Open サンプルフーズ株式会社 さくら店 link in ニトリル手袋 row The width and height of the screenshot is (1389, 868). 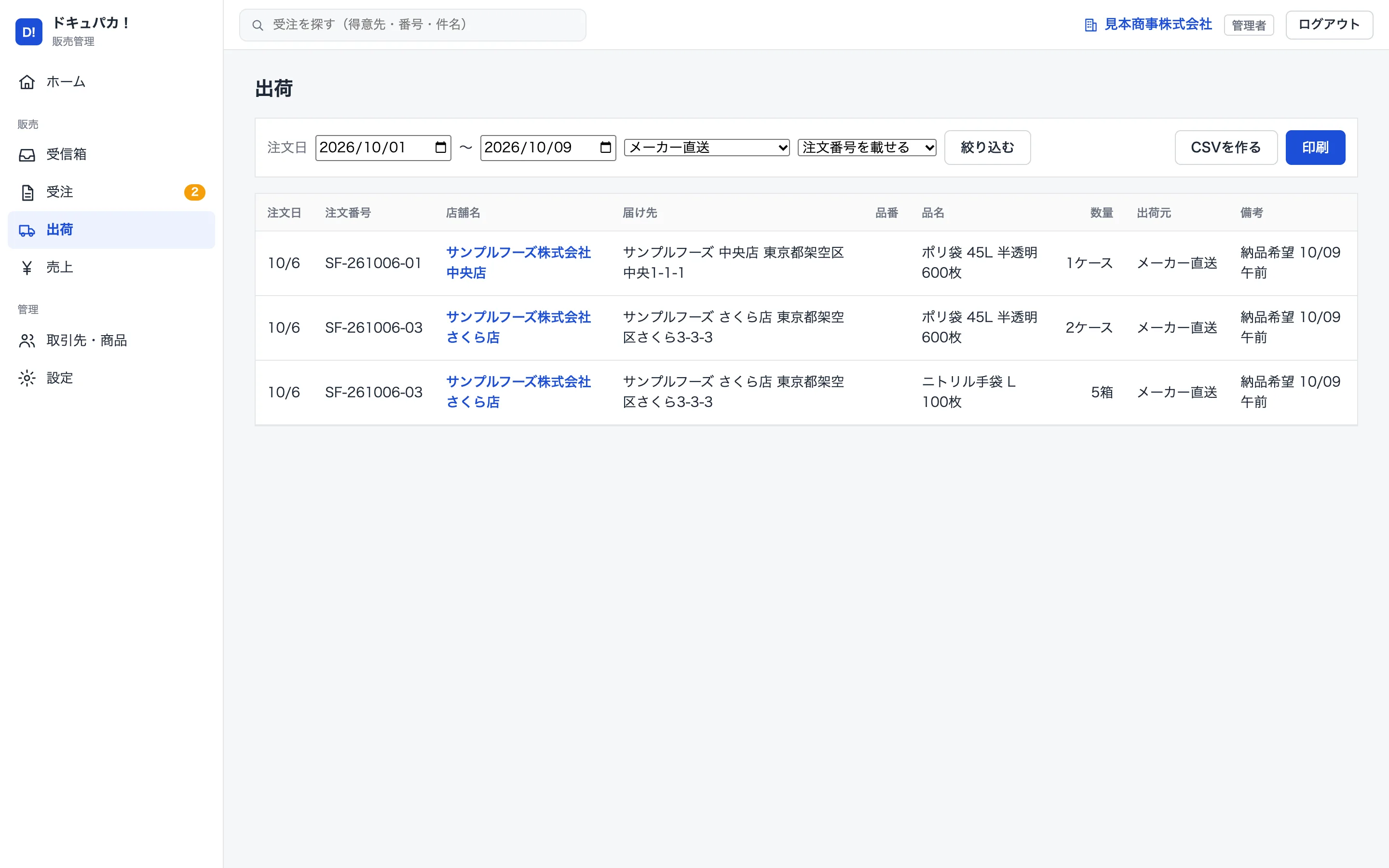click(518, 392)
